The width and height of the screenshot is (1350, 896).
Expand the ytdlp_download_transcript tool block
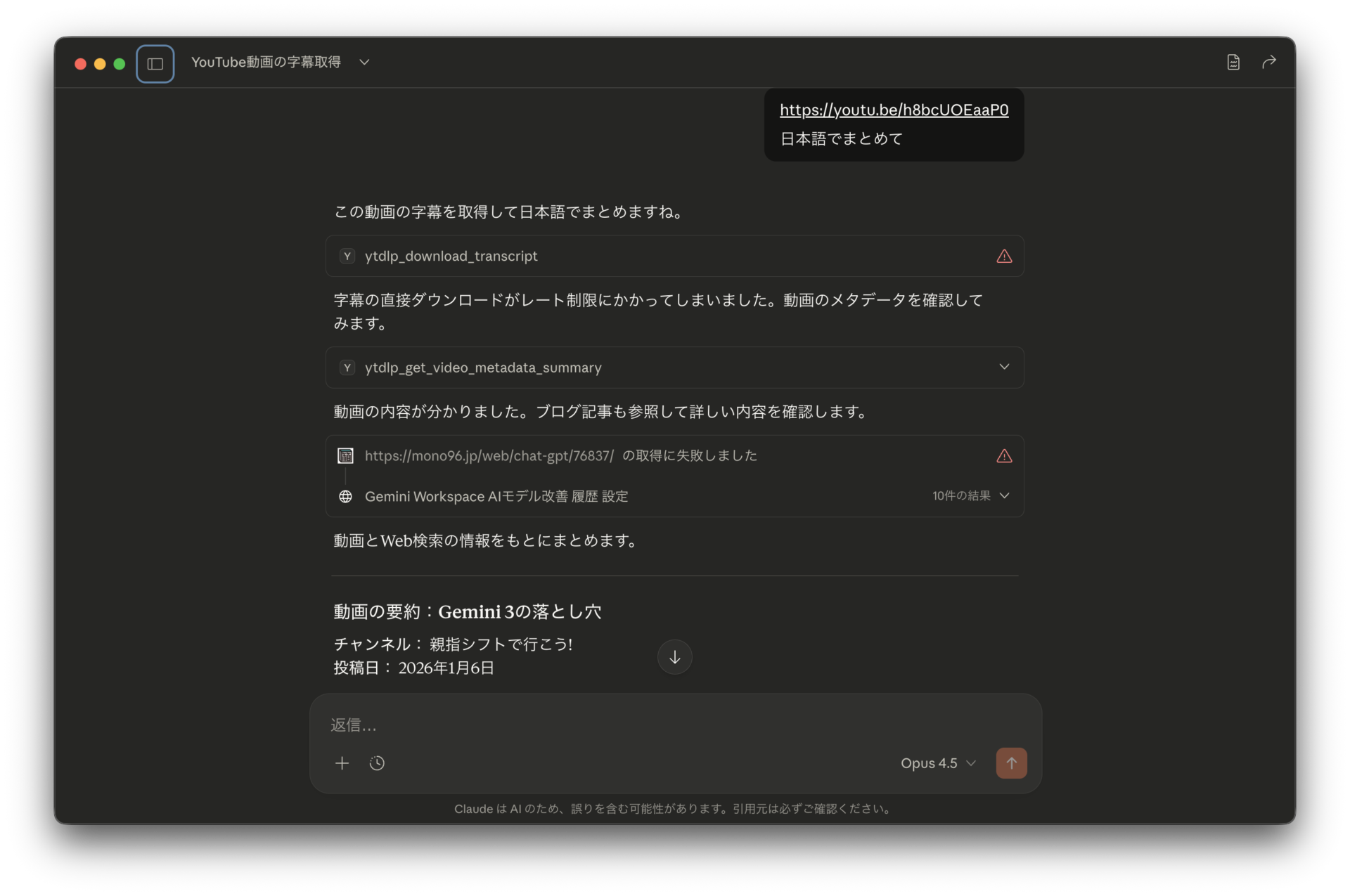click(451, 257)
